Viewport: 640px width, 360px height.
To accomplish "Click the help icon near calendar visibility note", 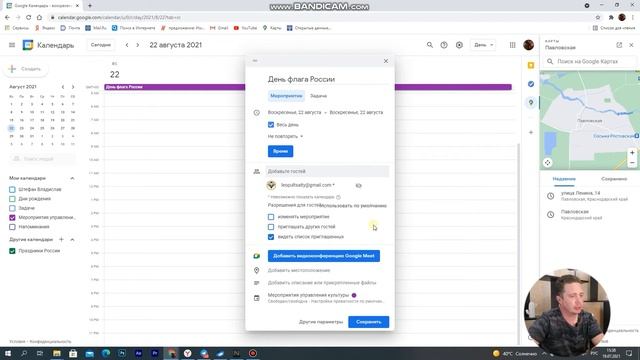I will 338,197.
